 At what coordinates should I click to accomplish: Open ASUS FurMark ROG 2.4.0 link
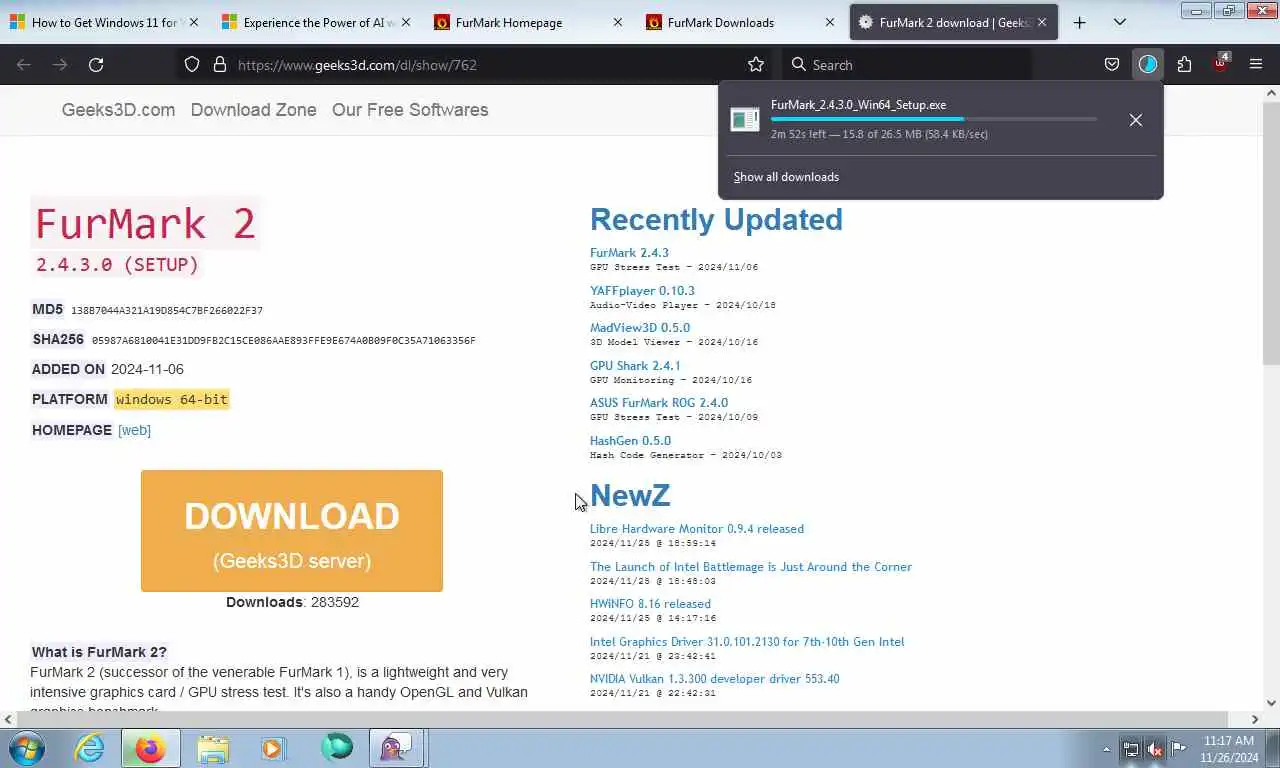point(659,403)
